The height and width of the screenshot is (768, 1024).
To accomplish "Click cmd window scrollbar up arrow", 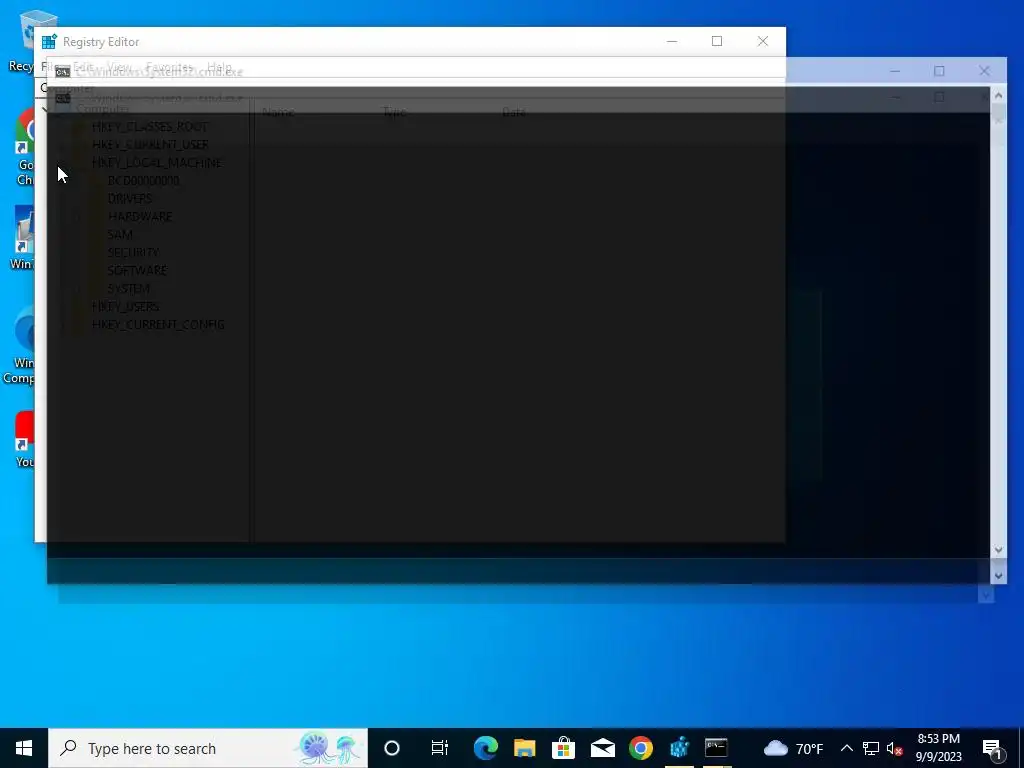I will pos(998,95).
